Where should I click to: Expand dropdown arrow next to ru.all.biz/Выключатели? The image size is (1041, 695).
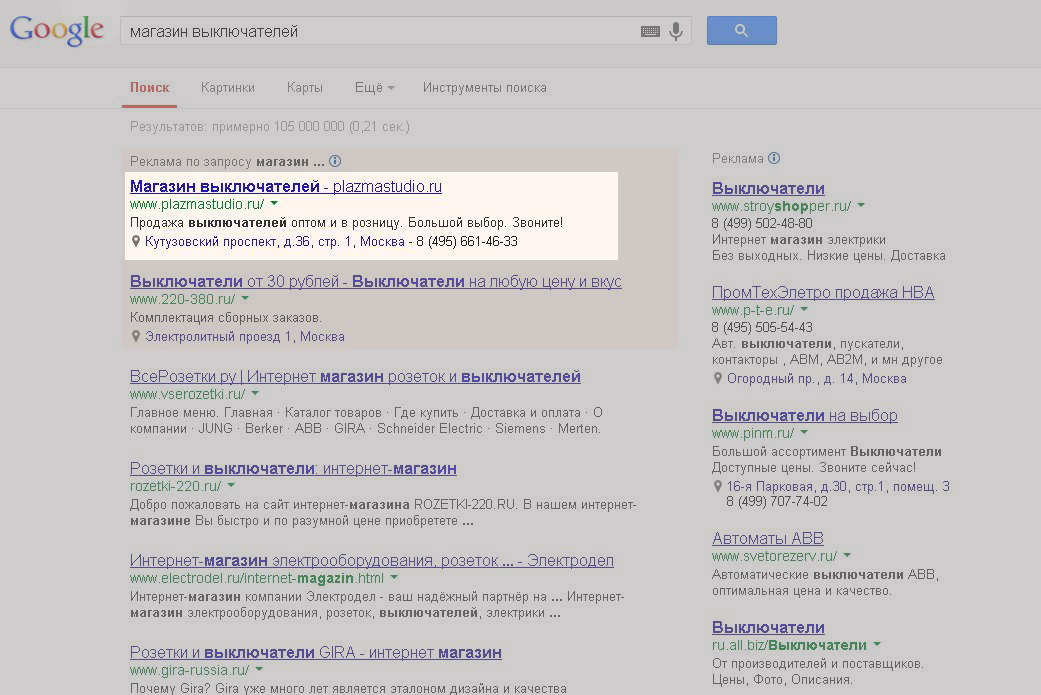(x=877, y=645)
